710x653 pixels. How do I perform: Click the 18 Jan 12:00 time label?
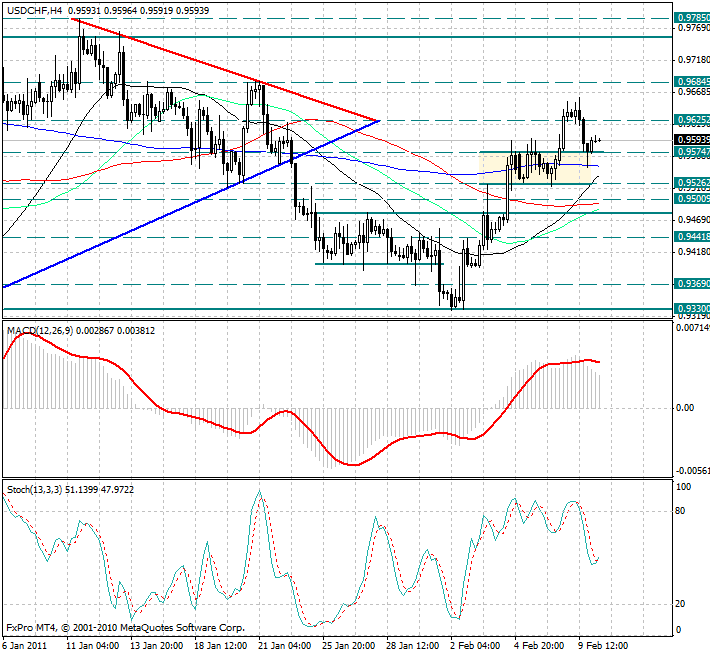click(221, 645)
